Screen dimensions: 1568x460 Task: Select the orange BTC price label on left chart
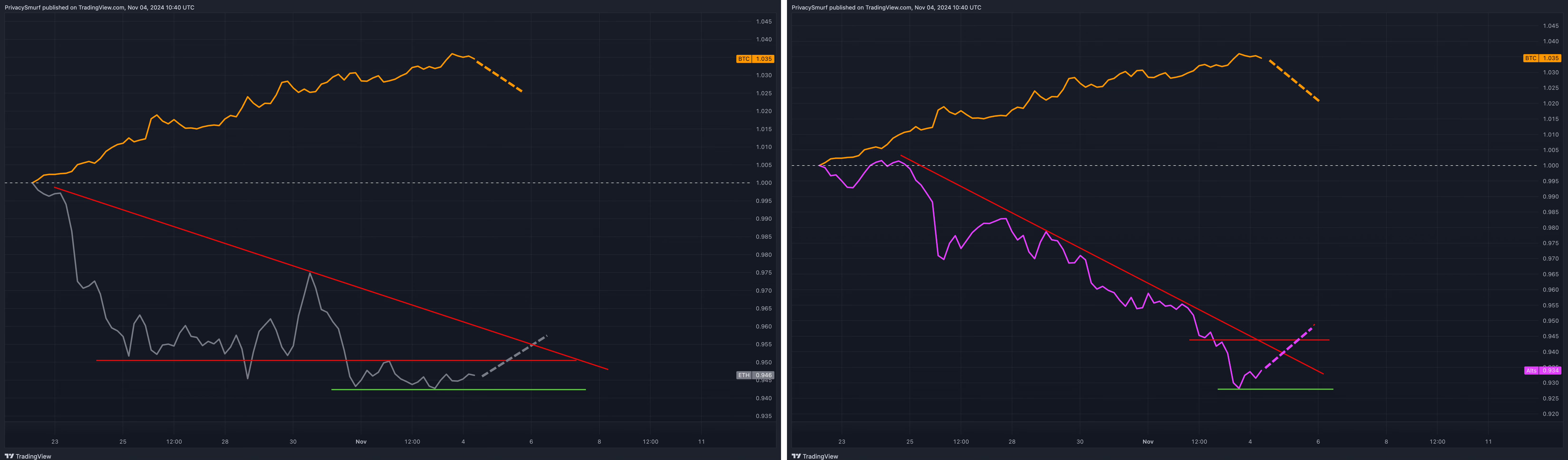click(755, 59)
